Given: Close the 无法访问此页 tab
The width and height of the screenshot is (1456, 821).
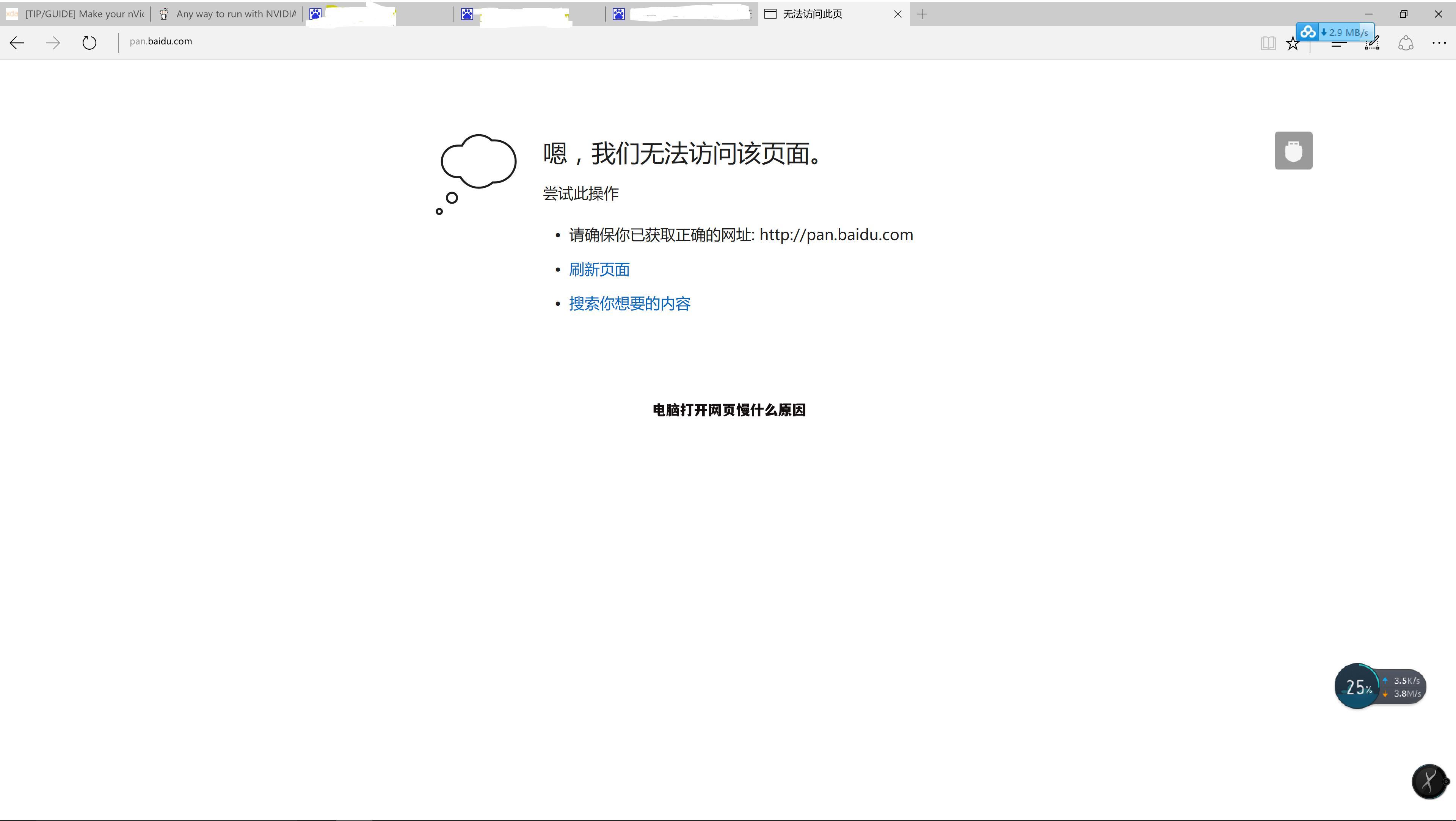Looking at the screenshot, I should (897, 14).
